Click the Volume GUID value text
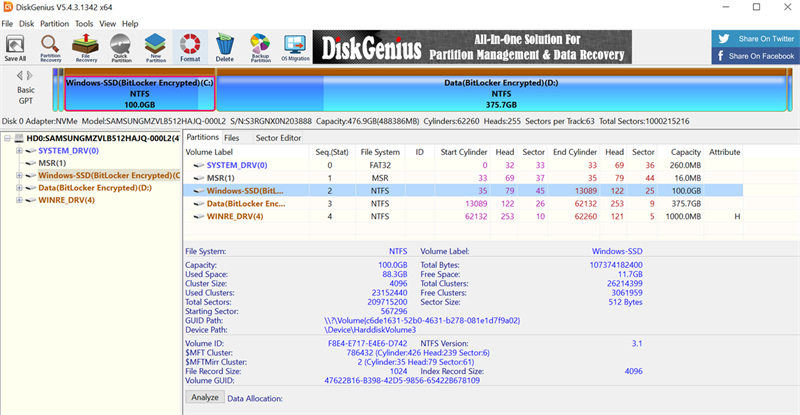800x415 pixels. click(x=402, y=380)
